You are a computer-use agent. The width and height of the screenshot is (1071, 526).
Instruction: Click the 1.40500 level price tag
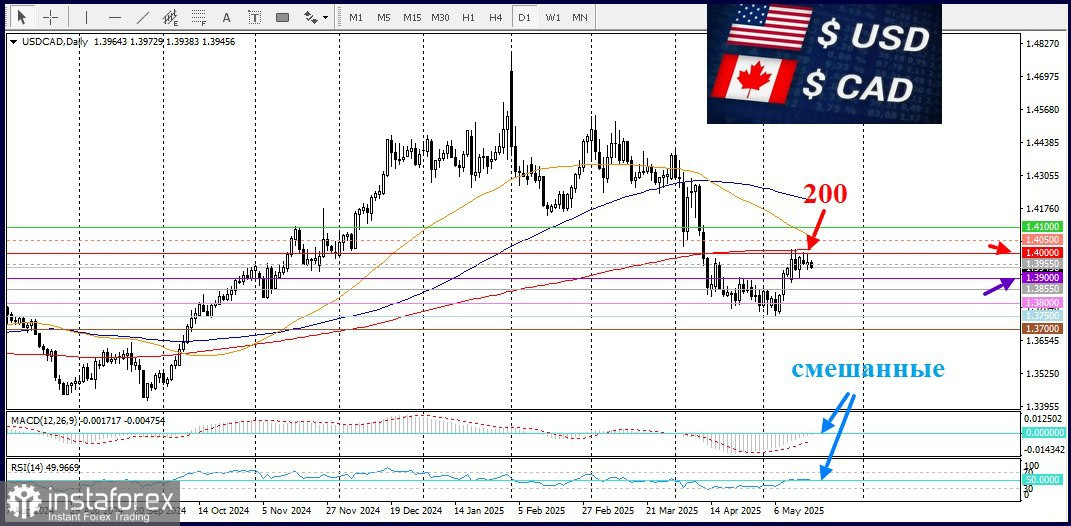[x=1042, y=240]
